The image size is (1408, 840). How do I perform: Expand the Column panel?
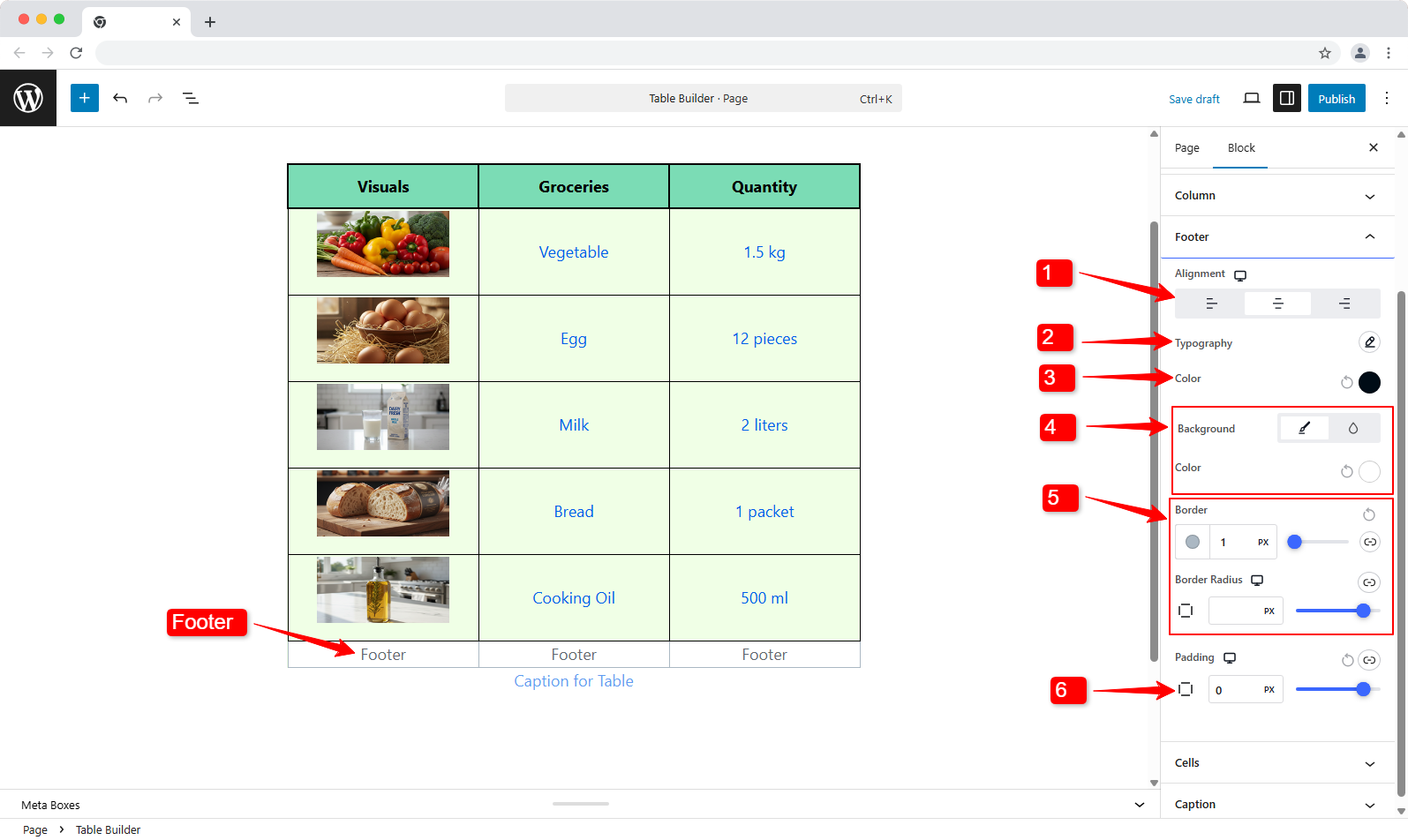pos(1276,196)
